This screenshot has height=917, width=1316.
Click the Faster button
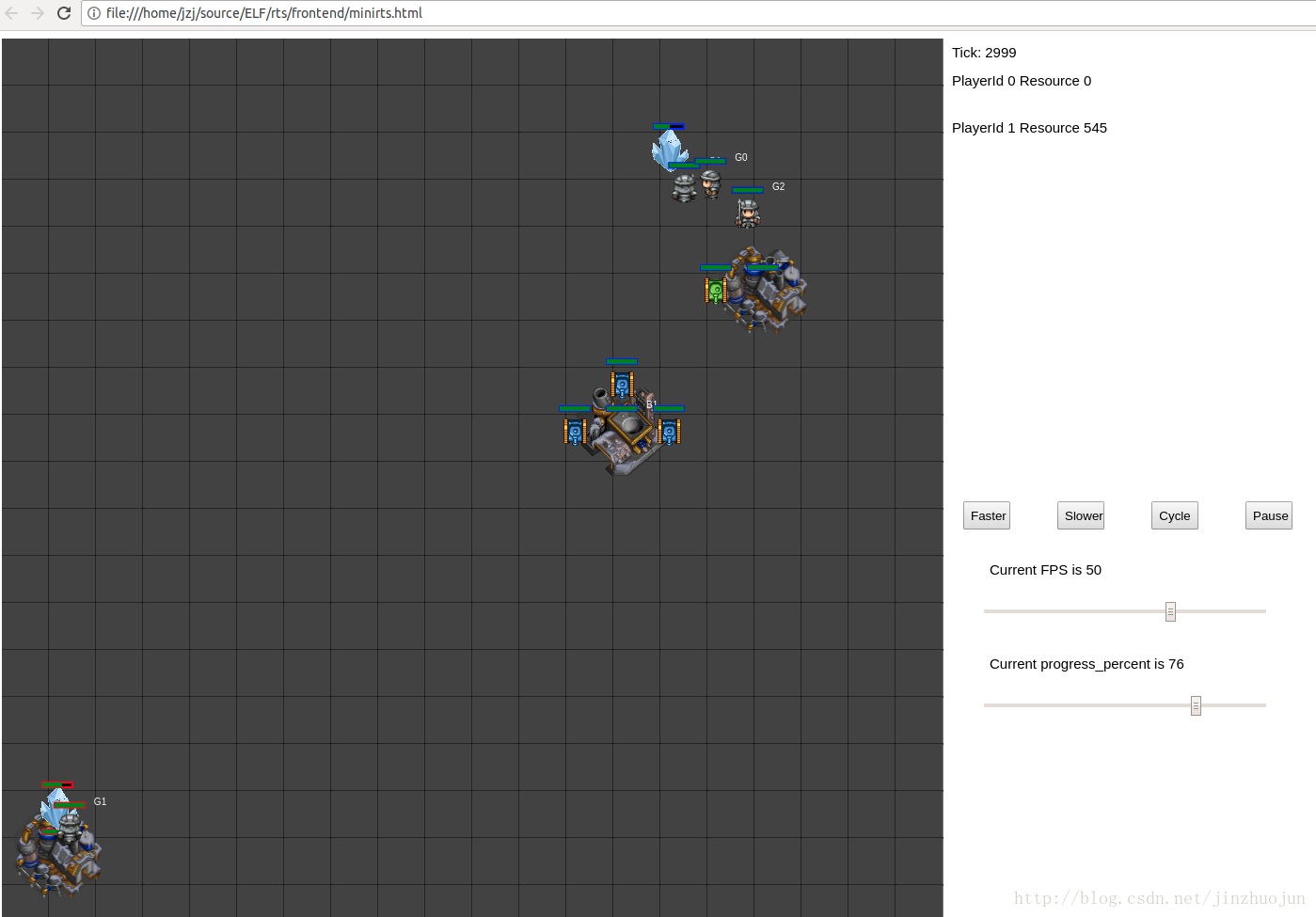point(987,515)
